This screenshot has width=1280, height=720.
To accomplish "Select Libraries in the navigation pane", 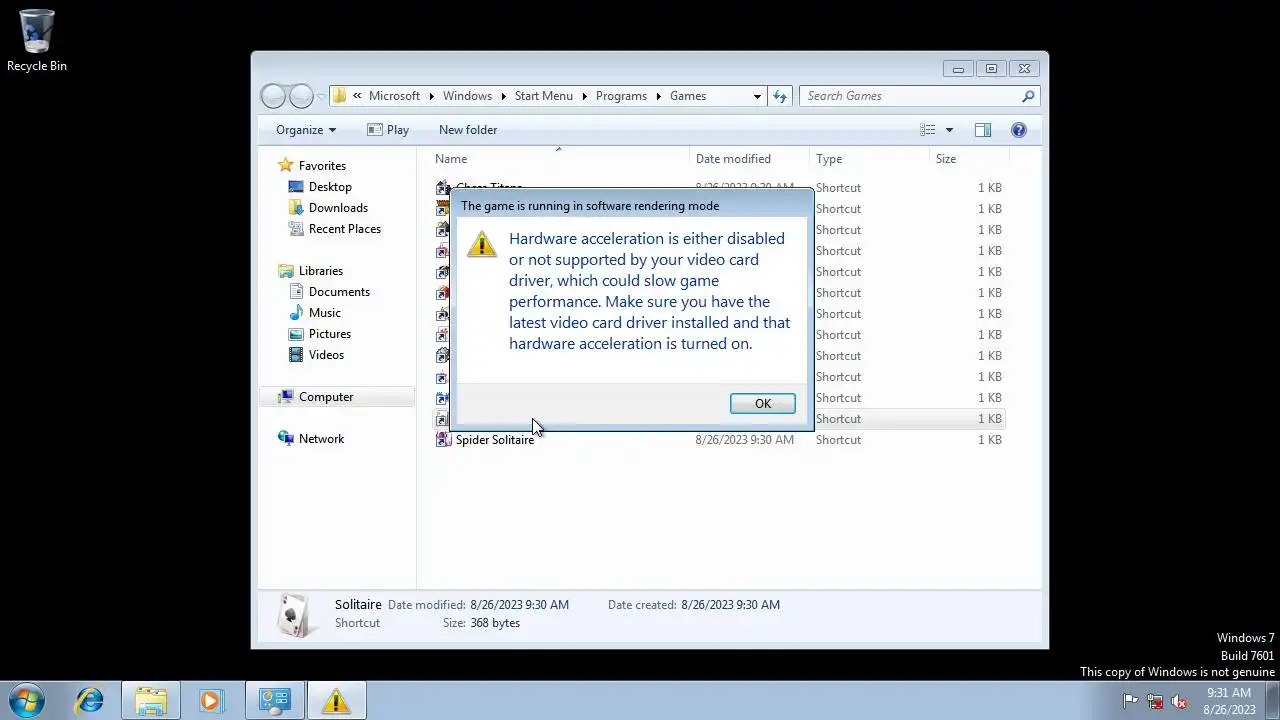I will tap(321, 271).
